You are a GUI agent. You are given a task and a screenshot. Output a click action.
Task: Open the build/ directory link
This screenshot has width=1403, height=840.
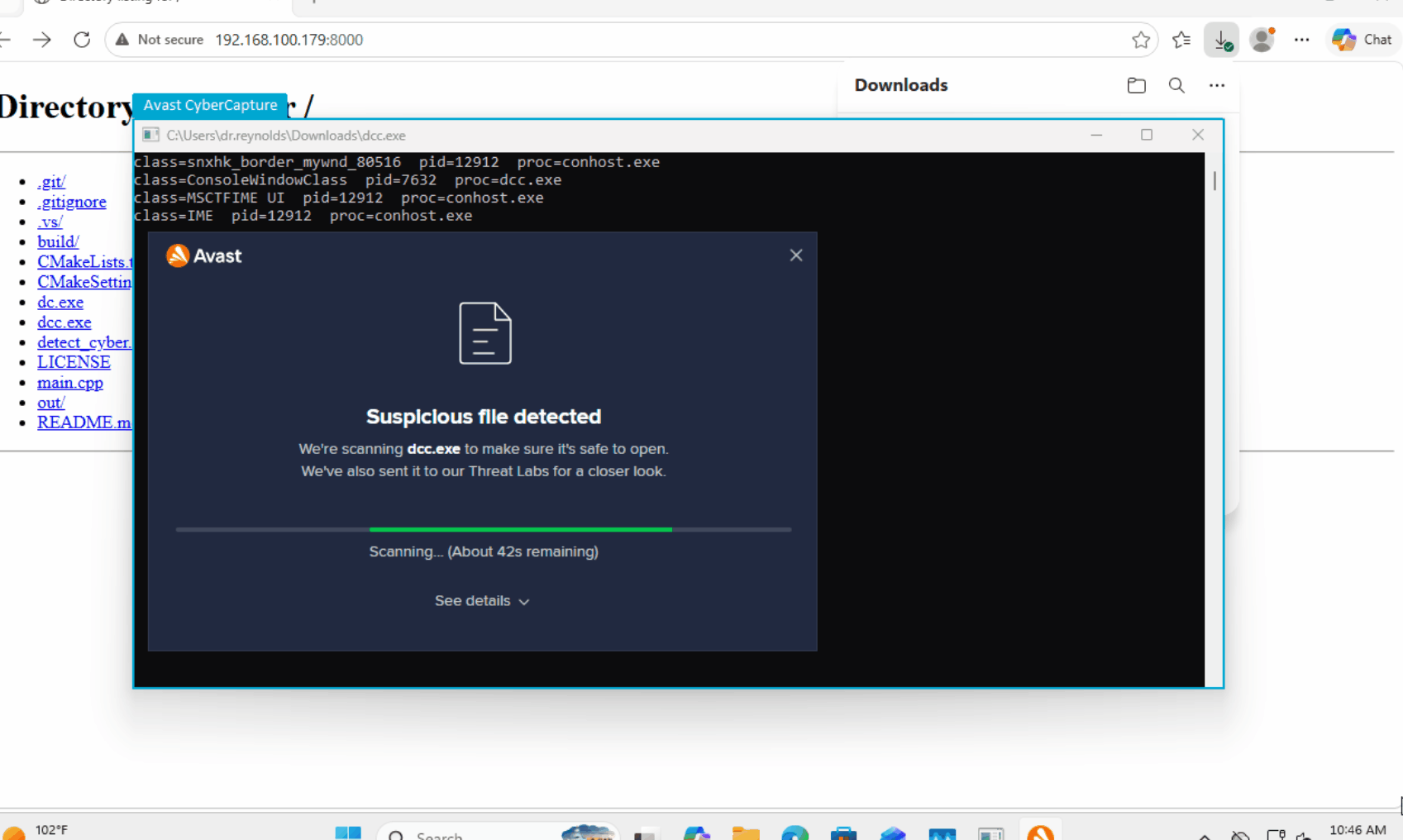(58, 241)
